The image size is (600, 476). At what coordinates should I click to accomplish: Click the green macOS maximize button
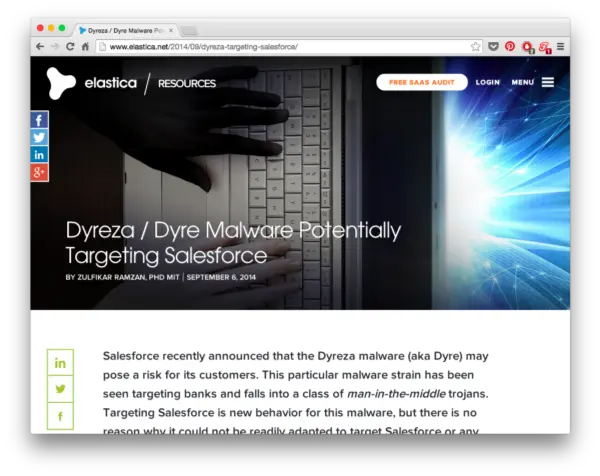click(62, 28)
